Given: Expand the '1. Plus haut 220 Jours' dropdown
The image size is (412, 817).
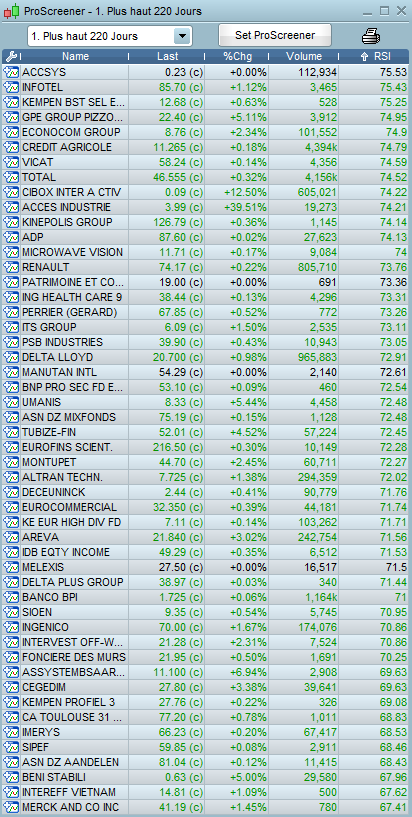Looking at the screenshot, I should coord(181,36).
